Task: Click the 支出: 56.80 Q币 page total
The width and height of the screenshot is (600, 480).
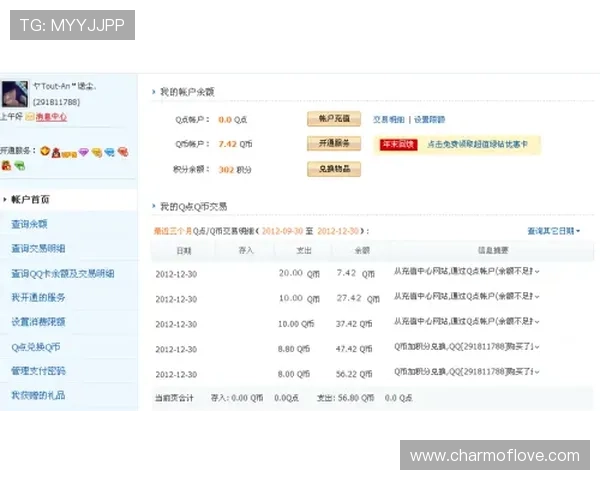Action: click(346, 398)
